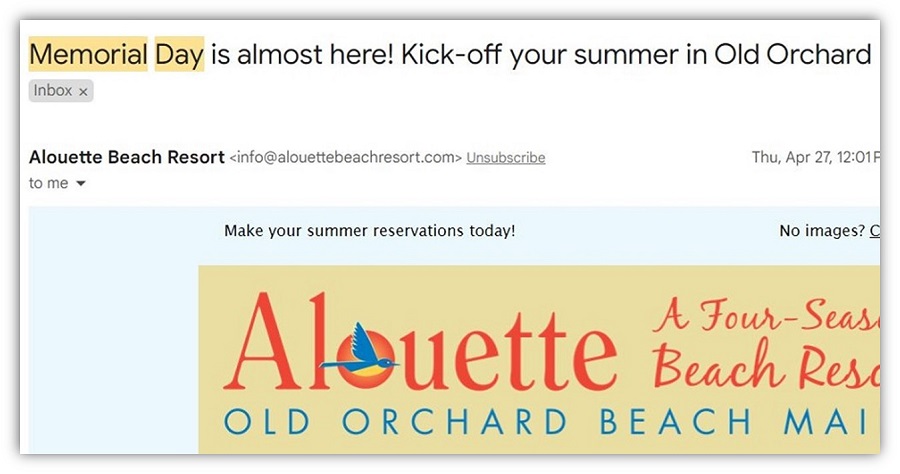Image resolution: width=900 pixels, height=474 pixels.
Task: Click the "No images?" text
Action: click(x=822, y=231)
